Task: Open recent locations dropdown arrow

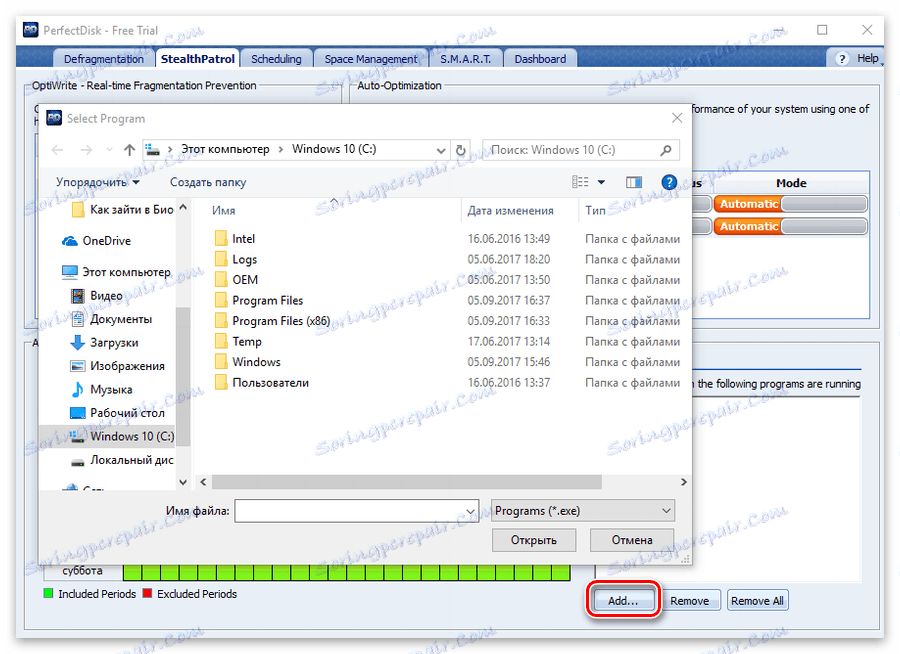Action: [109, 150]
